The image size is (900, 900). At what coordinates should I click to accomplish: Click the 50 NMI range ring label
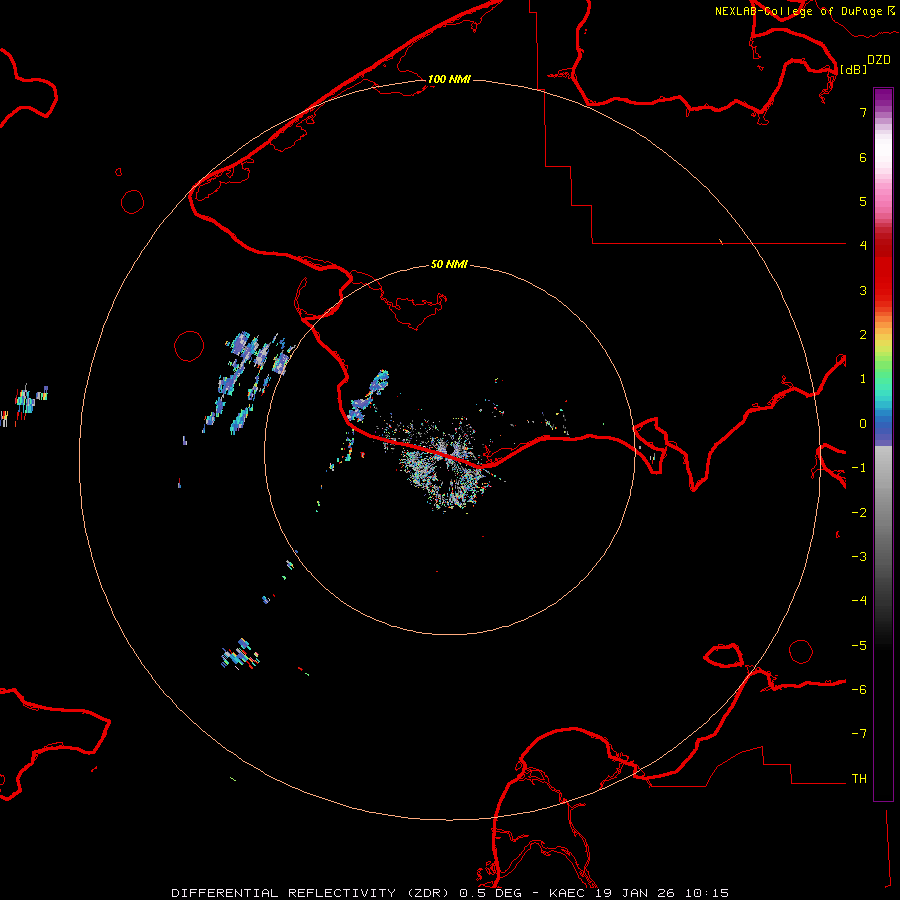pyautogui.click(x=449, y=264)
